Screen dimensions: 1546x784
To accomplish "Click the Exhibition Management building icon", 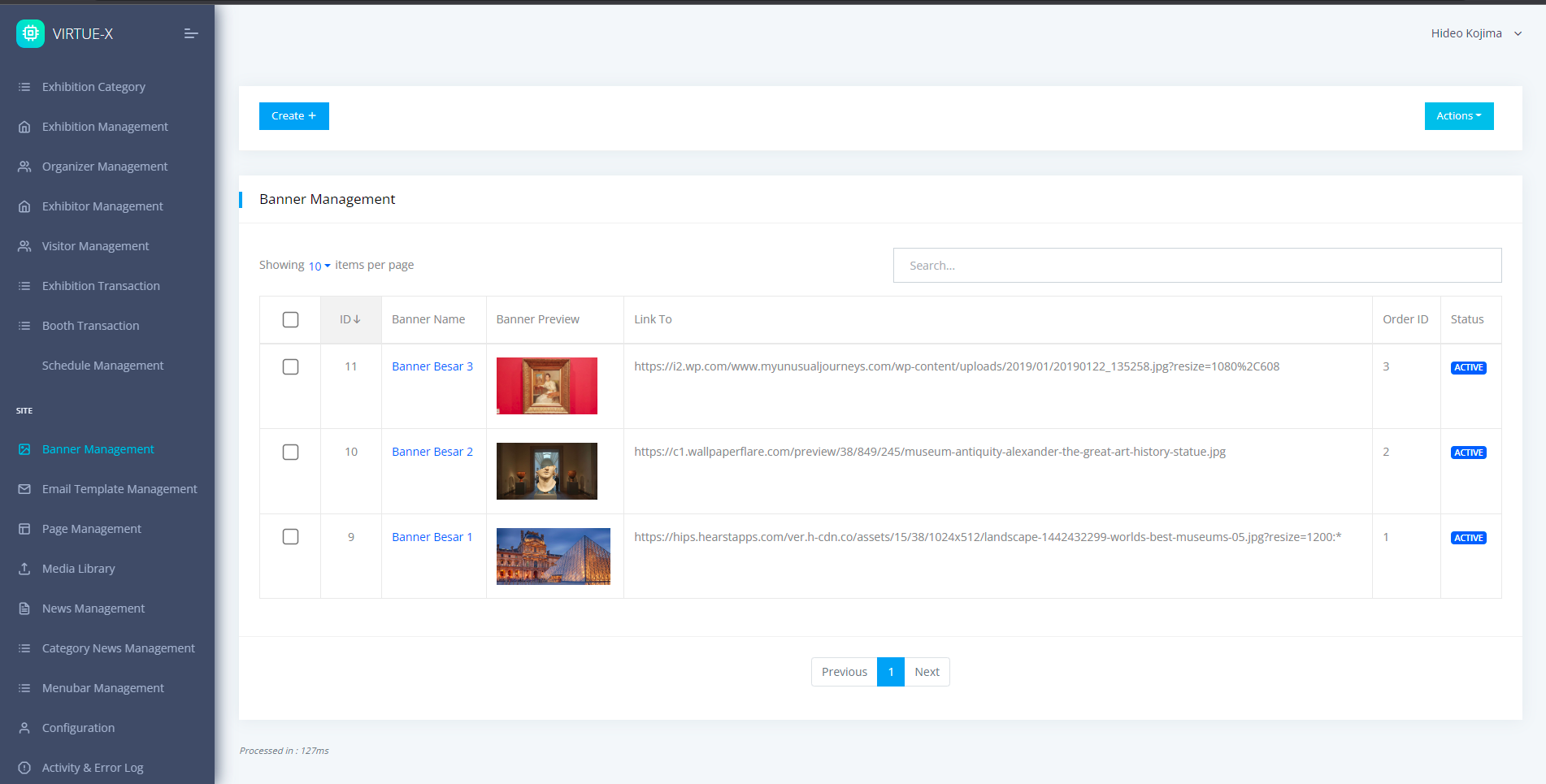I will [x=24, y=127].
